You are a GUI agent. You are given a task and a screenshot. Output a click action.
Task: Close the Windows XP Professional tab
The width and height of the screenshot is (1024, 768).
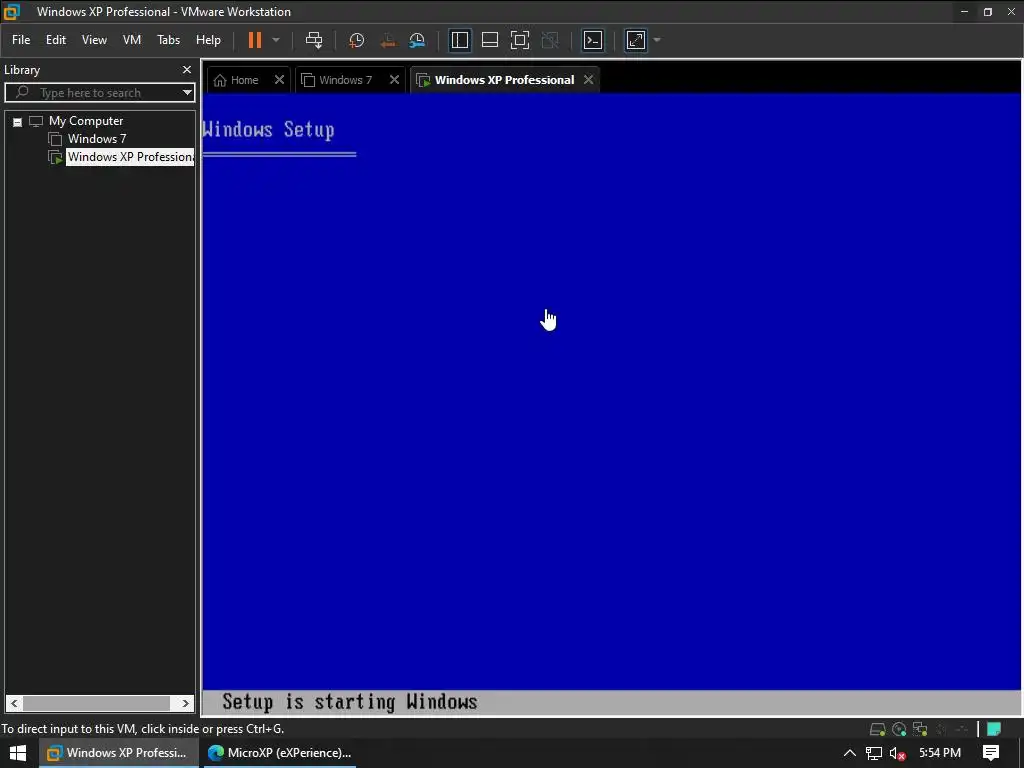[588, 80]
